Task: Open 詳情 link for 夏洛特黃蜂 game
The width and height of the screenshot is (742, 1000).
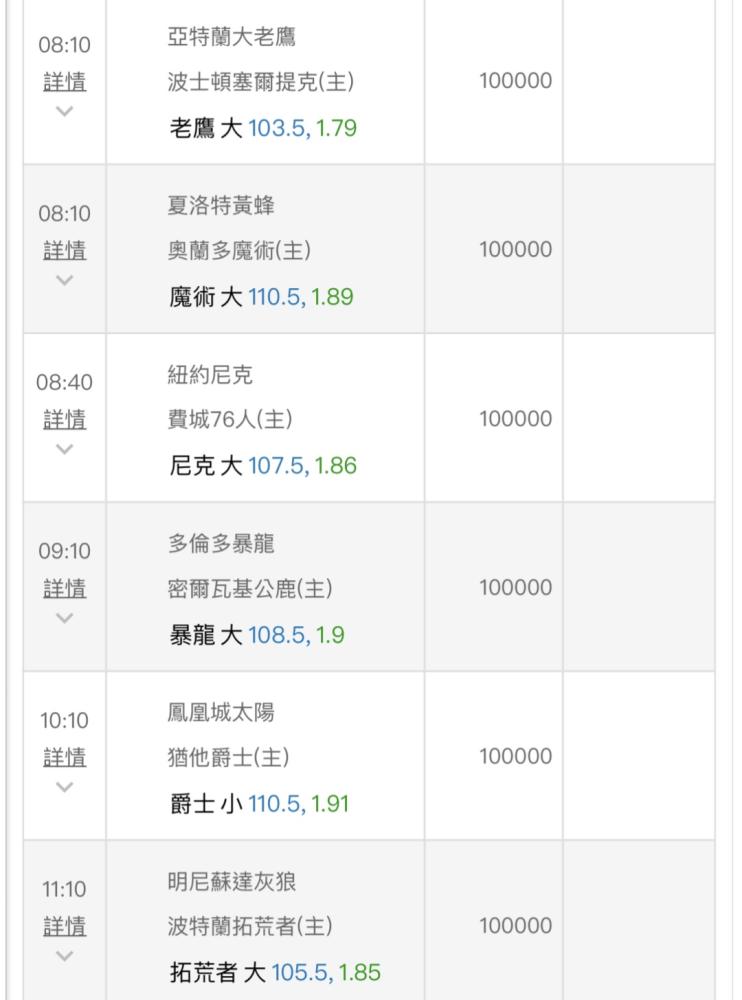Action: (x=64, y=251)
